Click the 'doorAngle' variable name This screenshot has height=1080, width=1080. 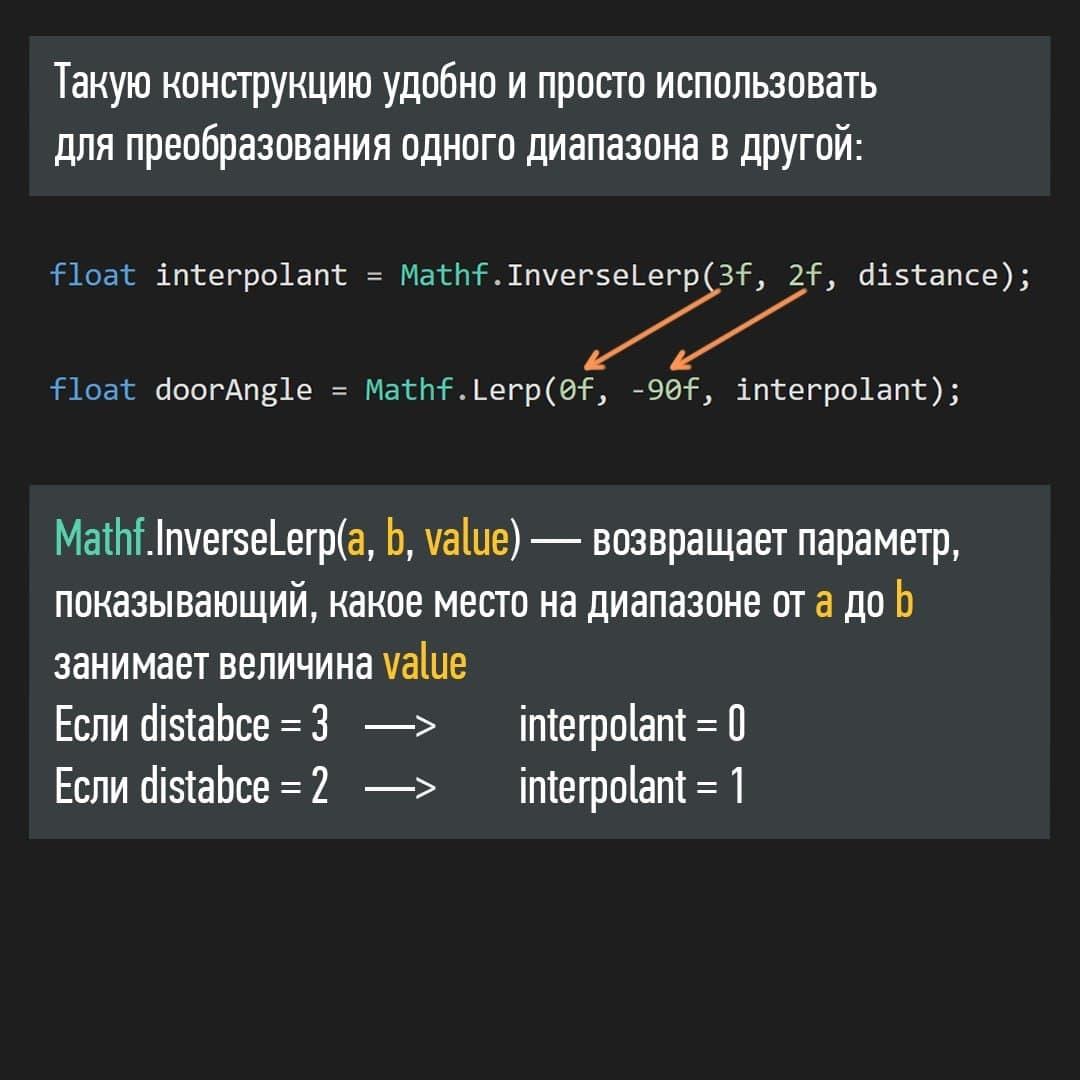pyautogui.click(x=233, y=390)
